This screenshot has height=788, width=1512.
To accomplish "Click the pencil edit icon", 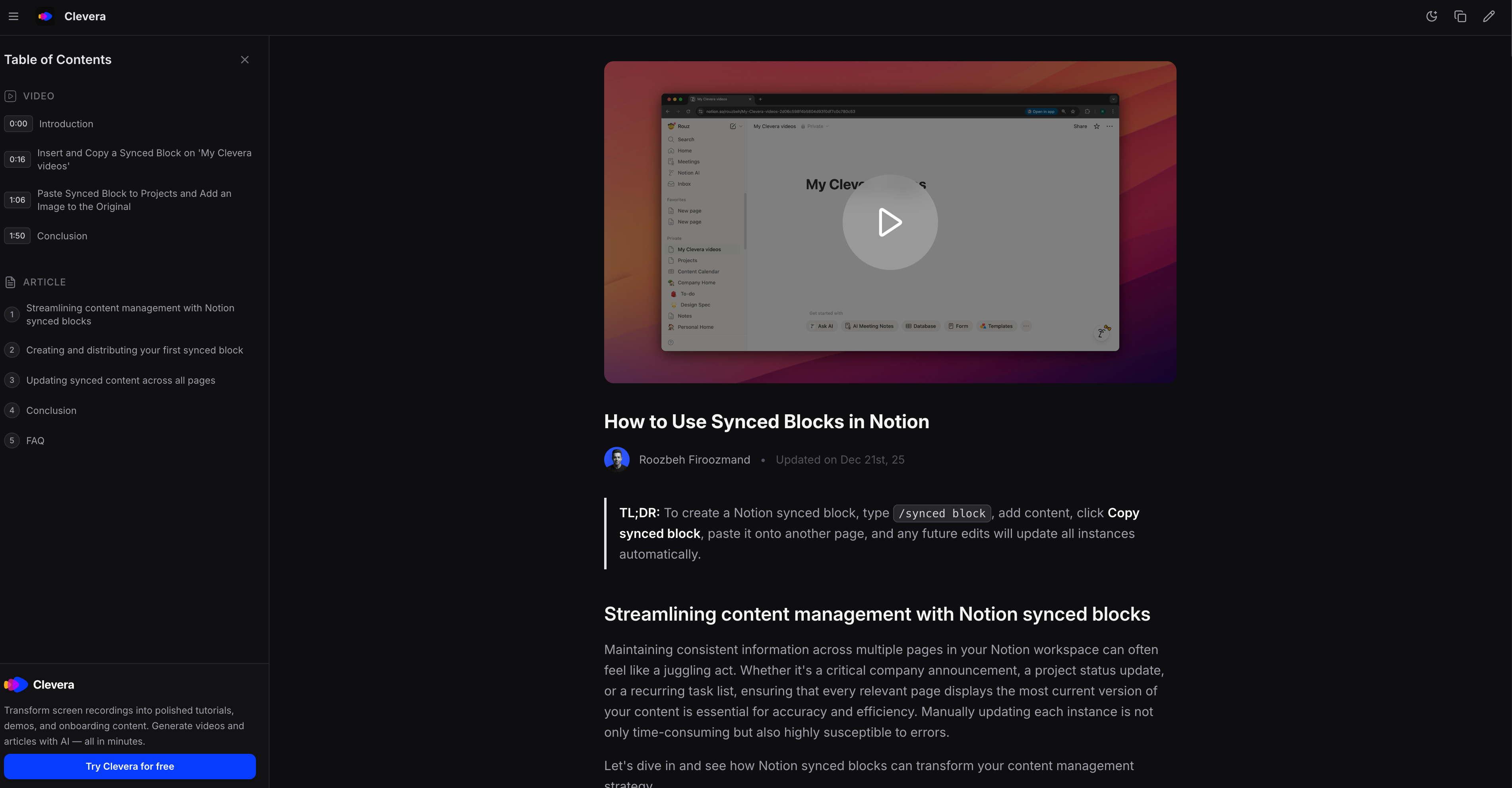I will point(1489,16).
